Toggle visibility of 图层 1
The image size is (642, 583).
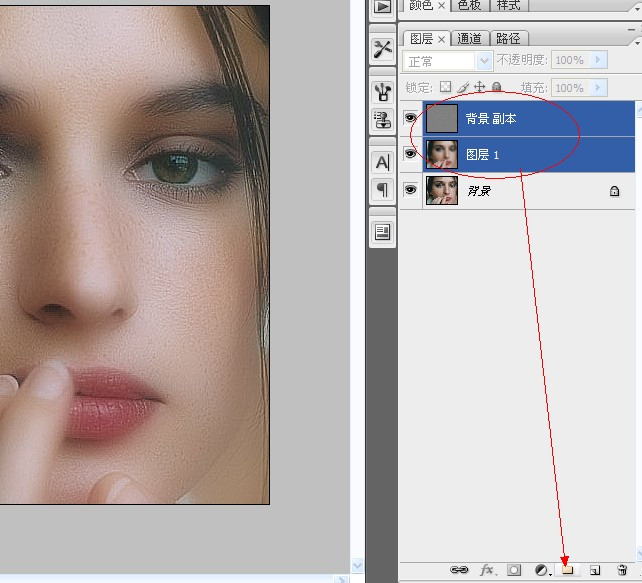click(410, 154)
